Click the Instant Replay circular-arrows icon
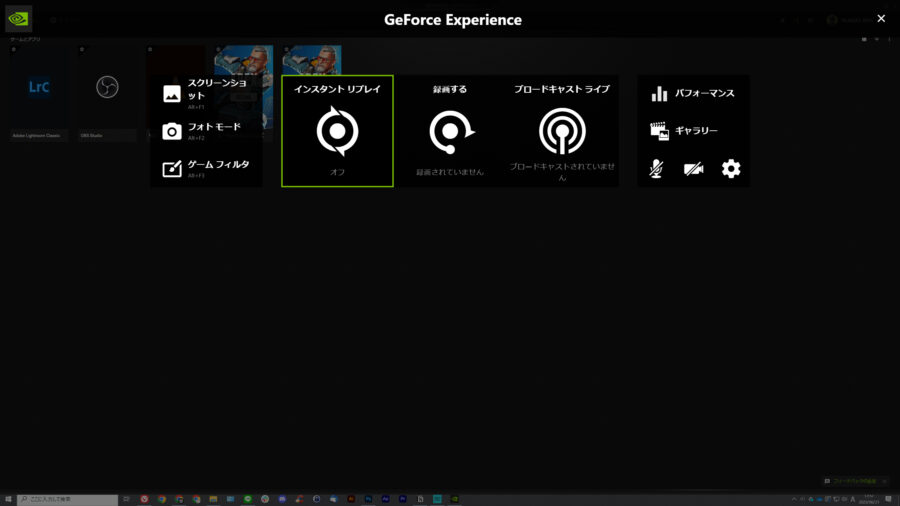This screenshot has width=900, height=506. (338, 131)
